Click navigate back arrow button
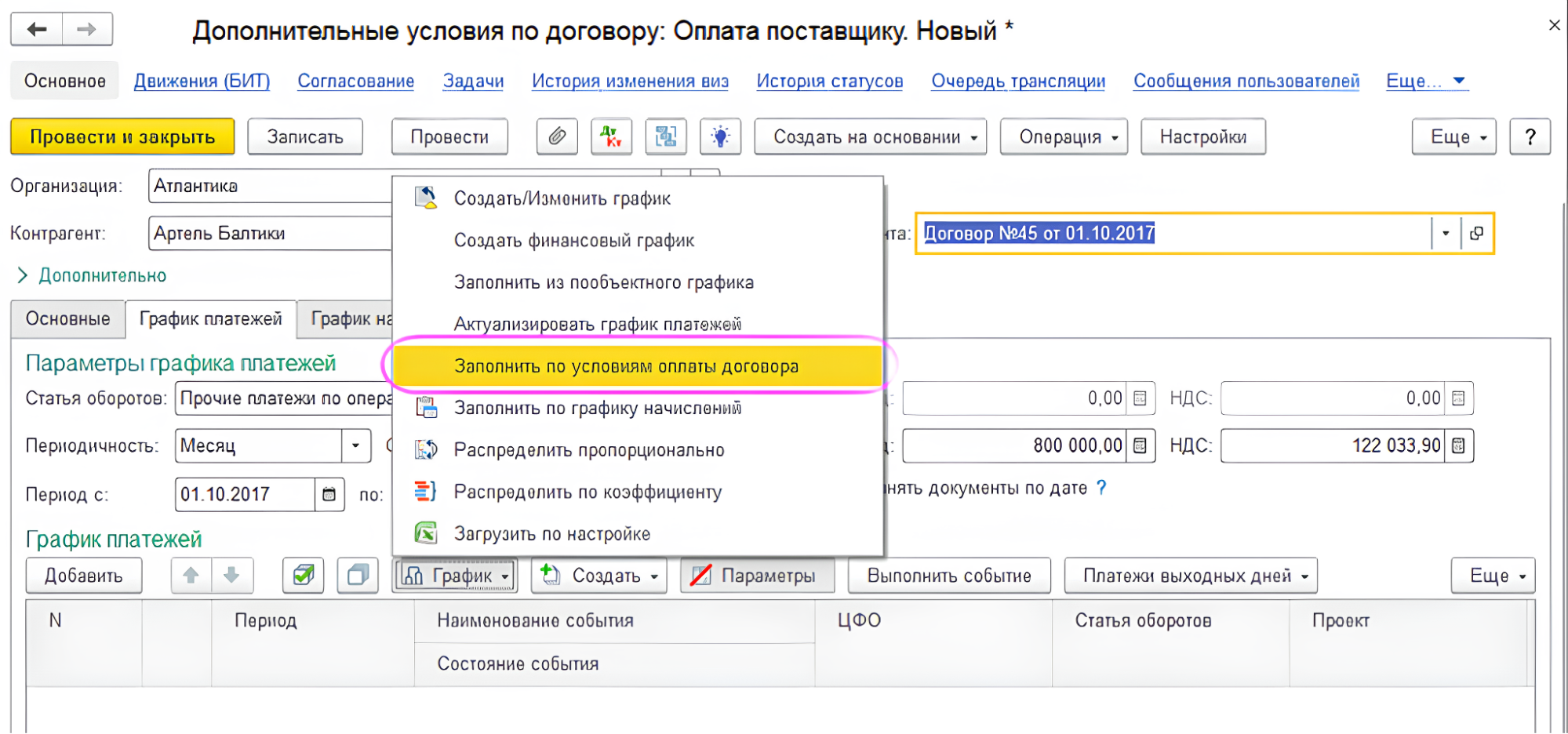Image resolution: width=1568 pixels, height=734 pixels. pos(37,30)
